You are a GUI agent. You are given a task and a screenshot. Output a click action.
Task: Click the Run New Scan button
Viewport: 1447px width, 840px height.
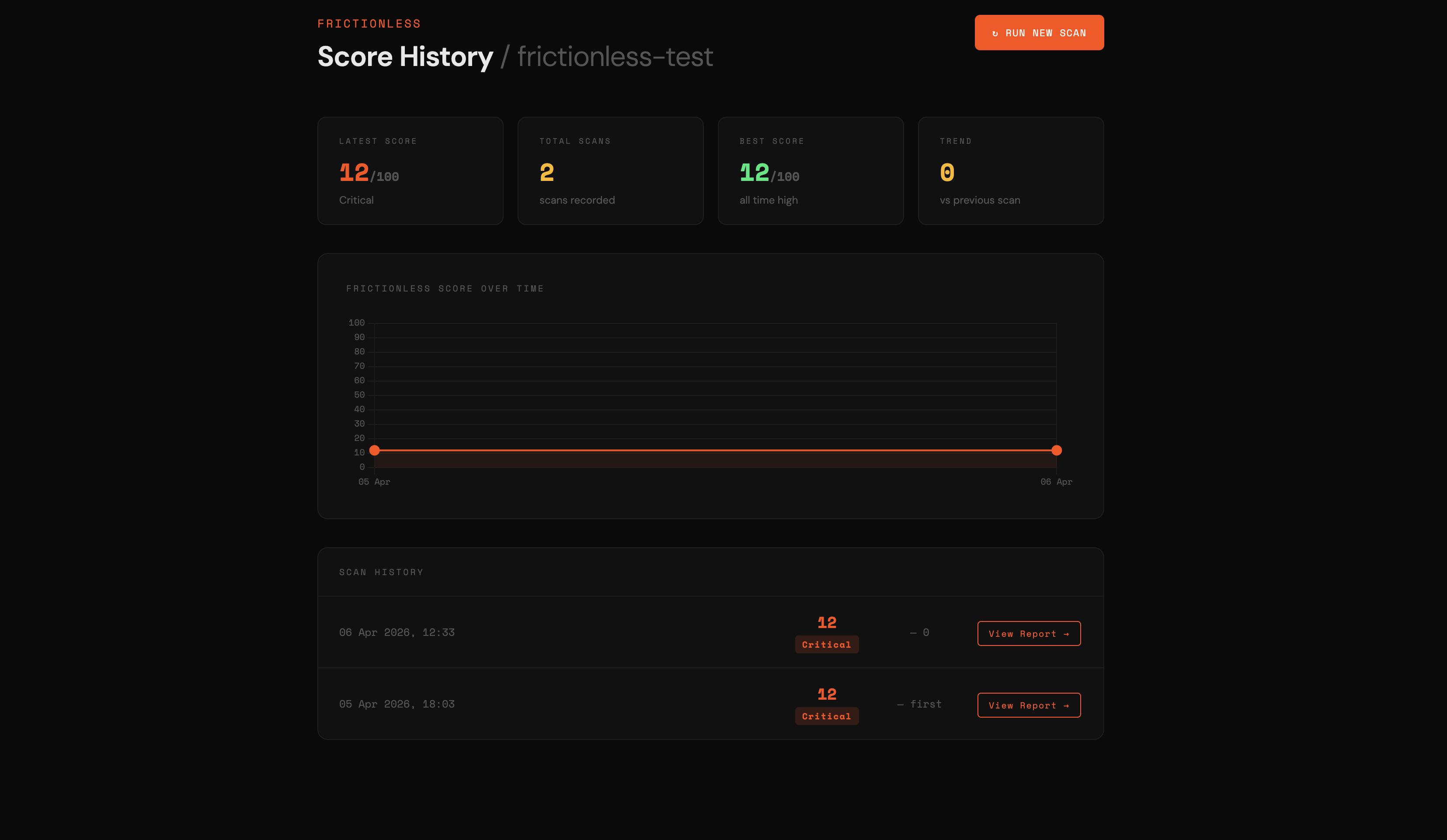tap(1039, 33)
